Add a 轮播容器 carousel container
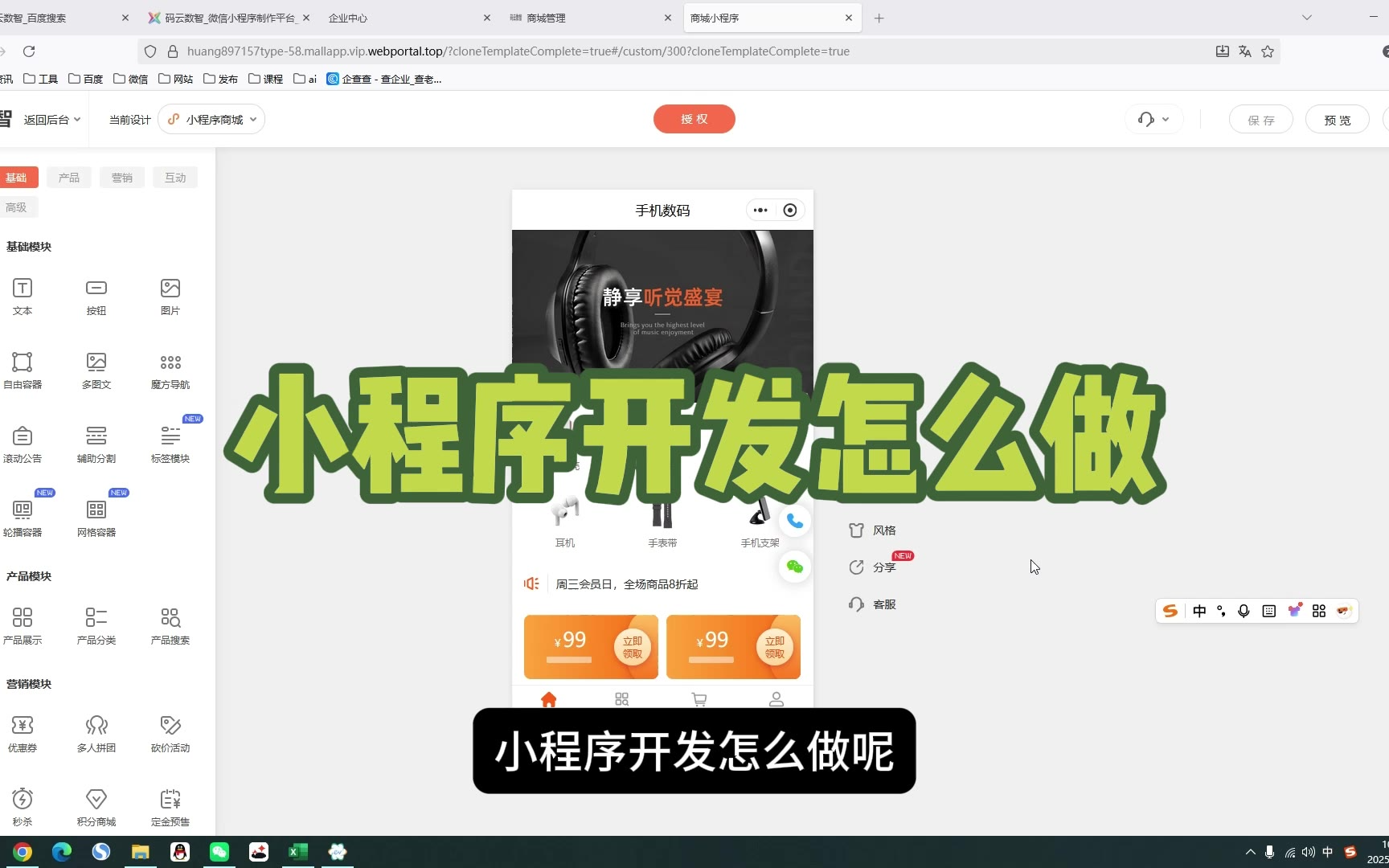Screen dimensions: 1389x868 tap(23, 518)
